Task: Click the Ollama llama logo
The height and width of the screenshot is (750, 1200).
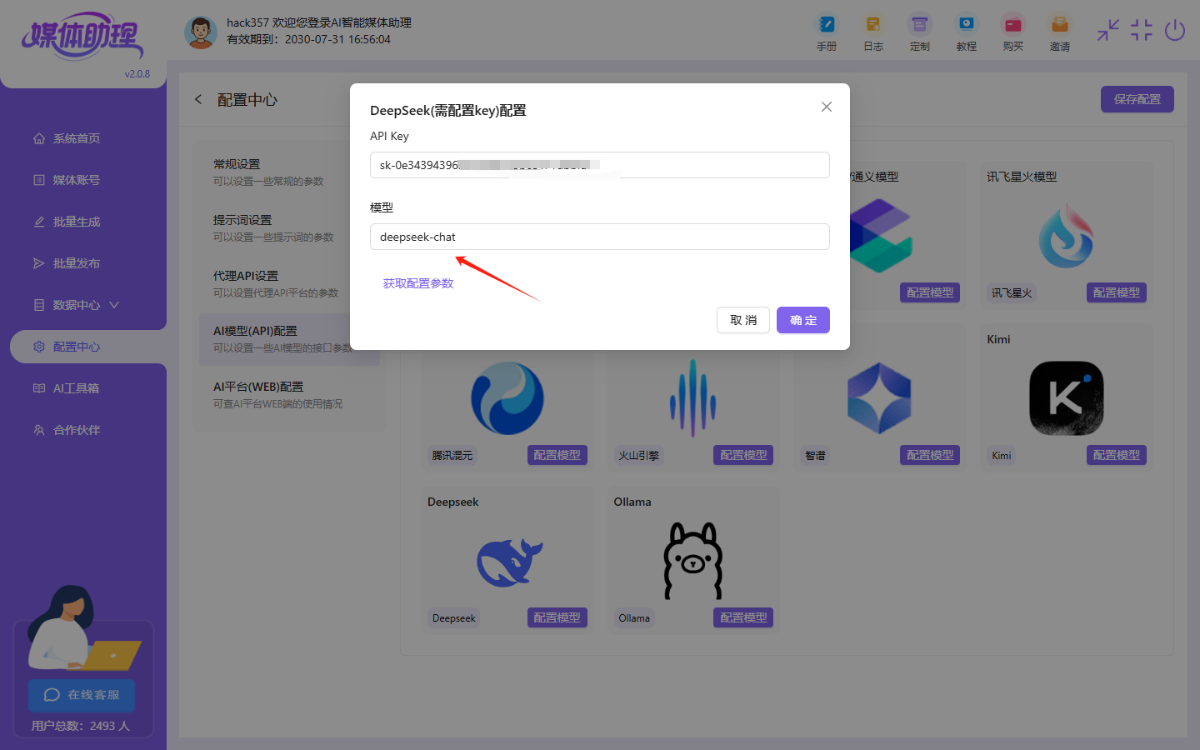Action: tap(692, 560)
